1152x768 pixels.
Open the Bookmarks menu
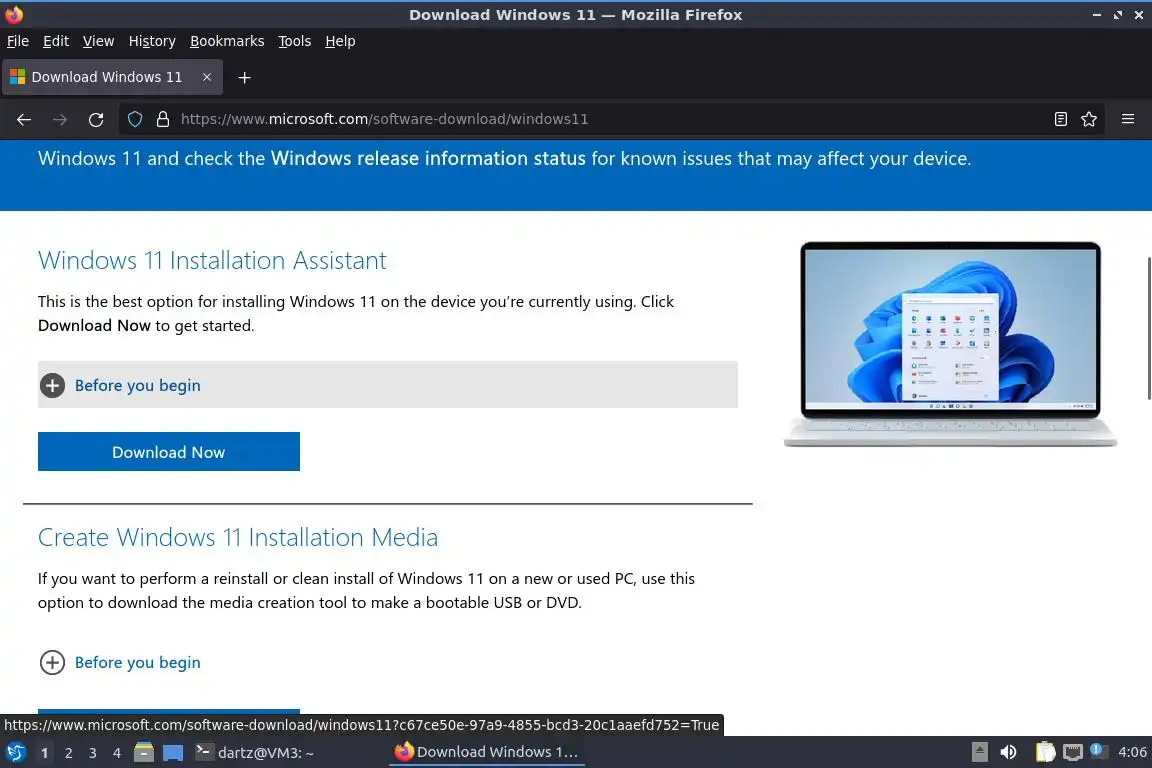pos(227,41)
